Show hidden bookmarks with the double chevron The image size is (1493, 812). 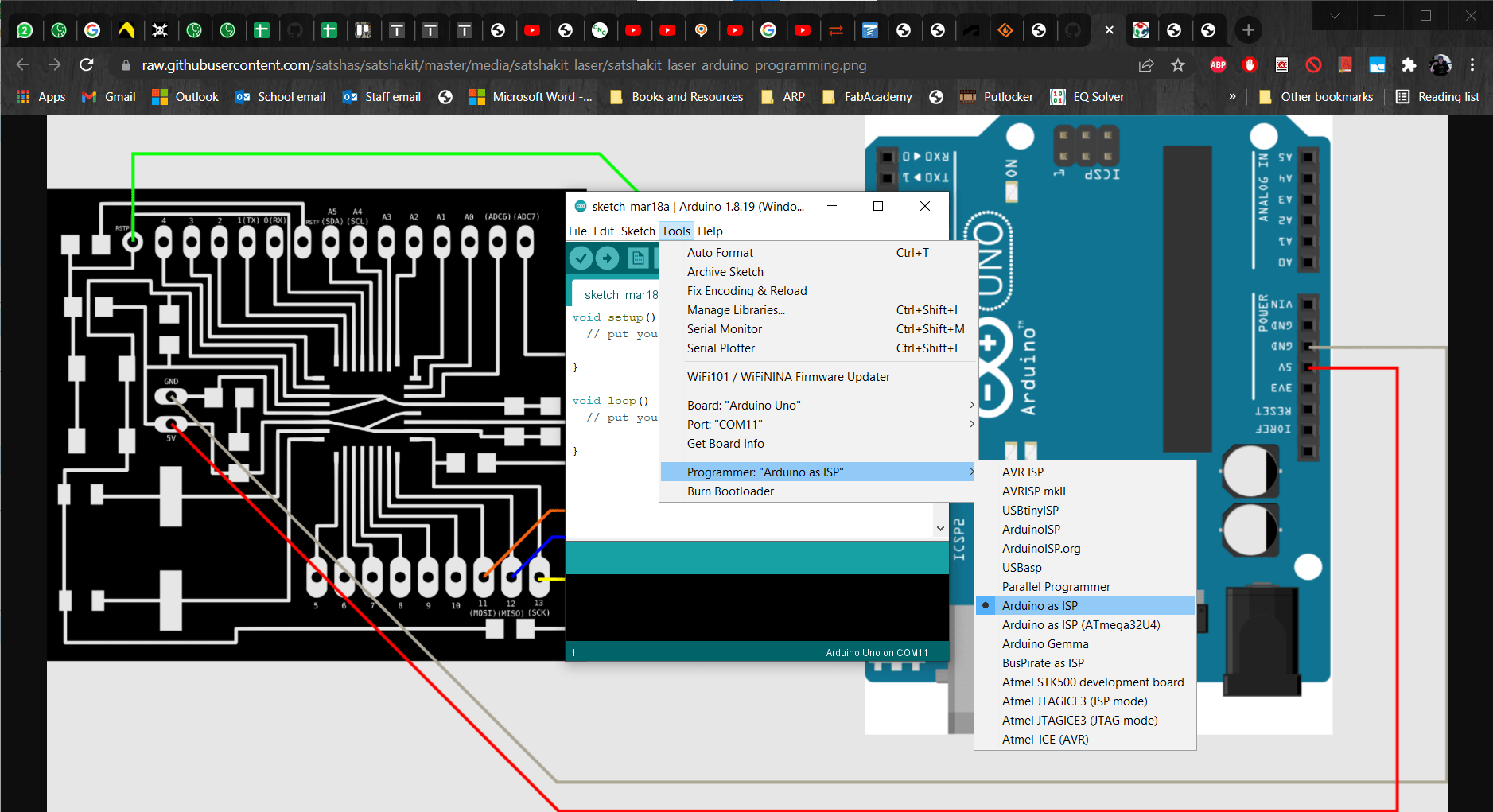click(x=1232, y=96)
